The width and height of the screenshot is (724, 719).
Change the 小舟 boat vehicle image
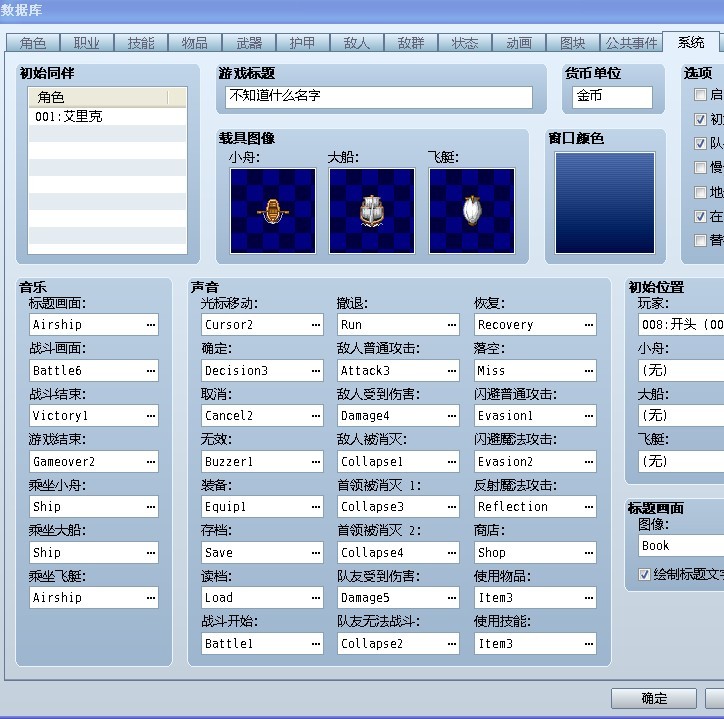click(x=273, y=211)
